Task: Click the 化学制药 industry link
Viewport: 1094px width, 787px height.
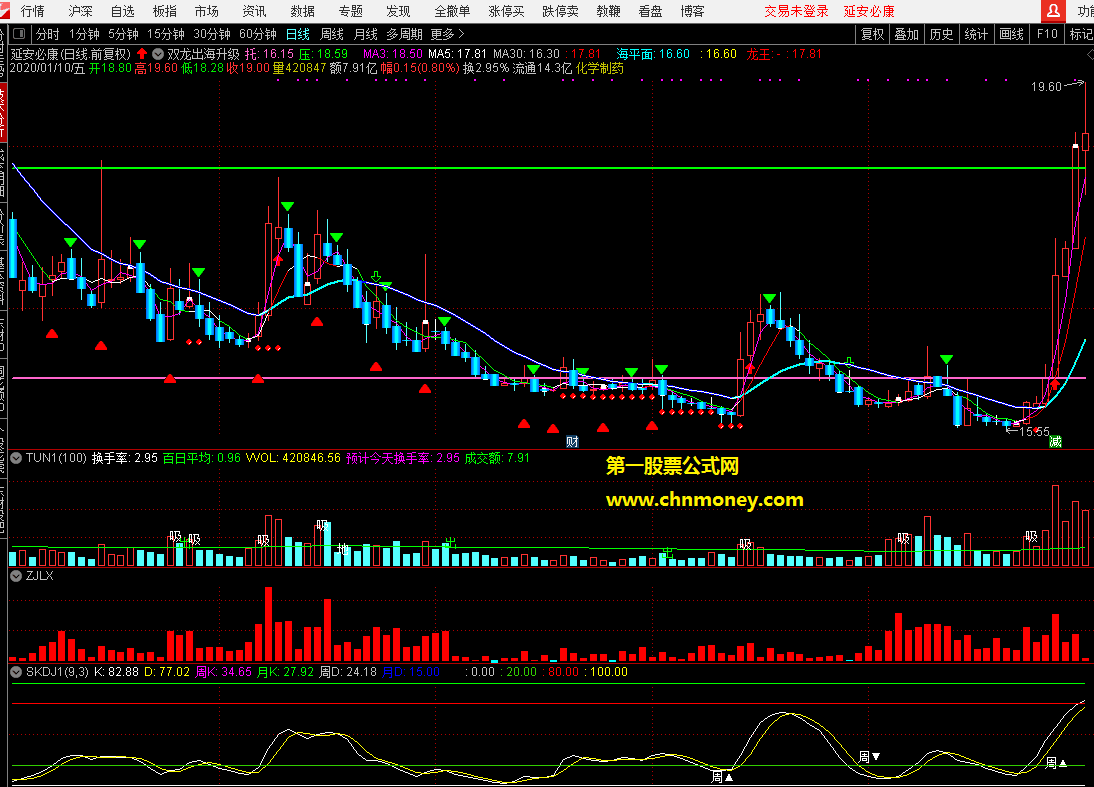Action: [x=600, y=68]
